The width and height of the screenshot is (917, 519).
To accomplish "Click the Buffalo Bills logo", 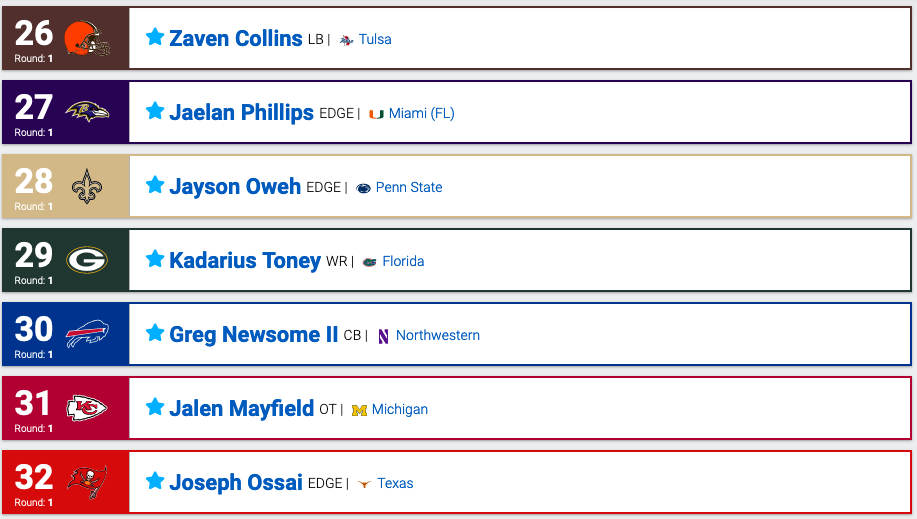I will pos(87,334).
